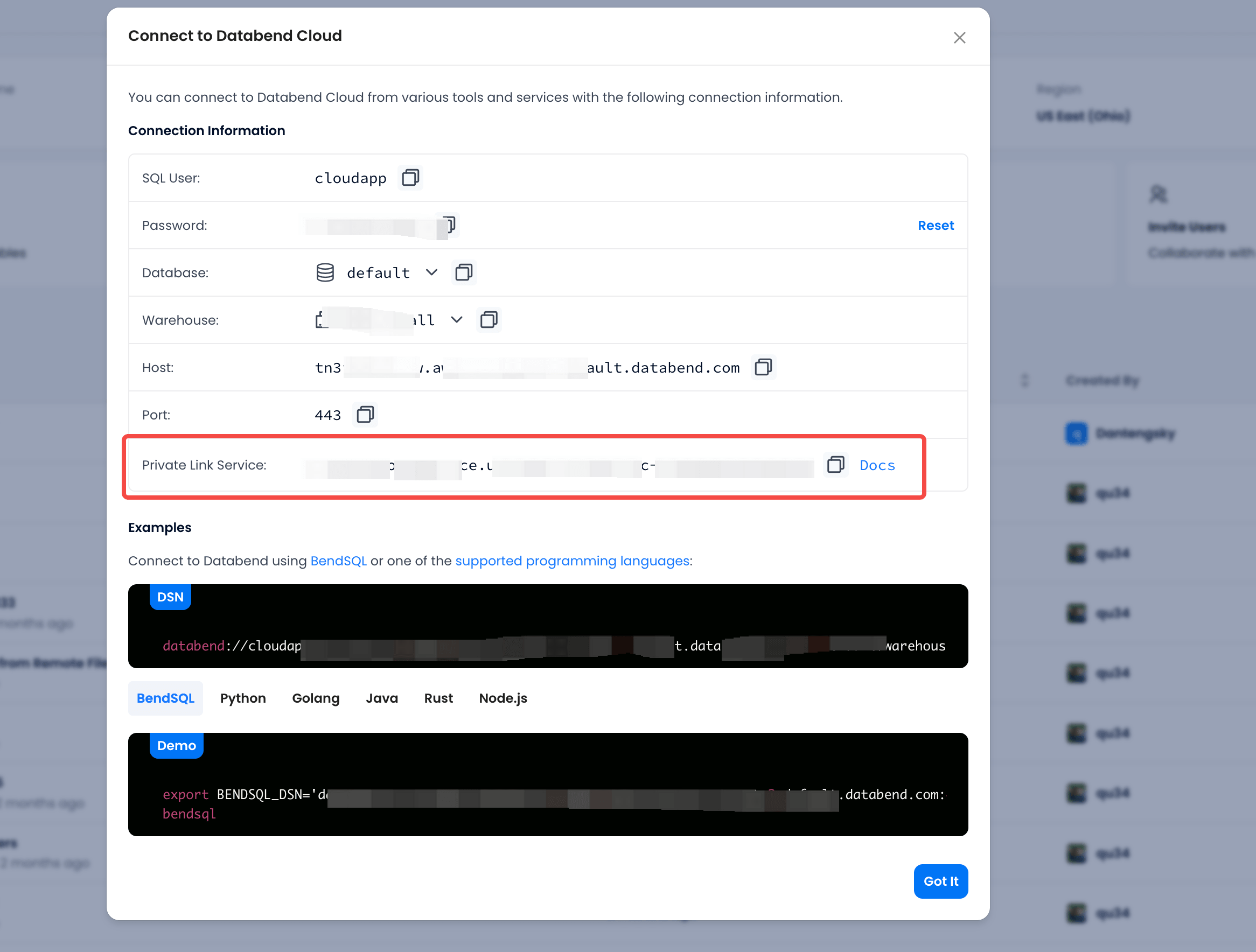Switch to the Golang tab
This screenshot has height=952, width=1256.
pos(316,698)
